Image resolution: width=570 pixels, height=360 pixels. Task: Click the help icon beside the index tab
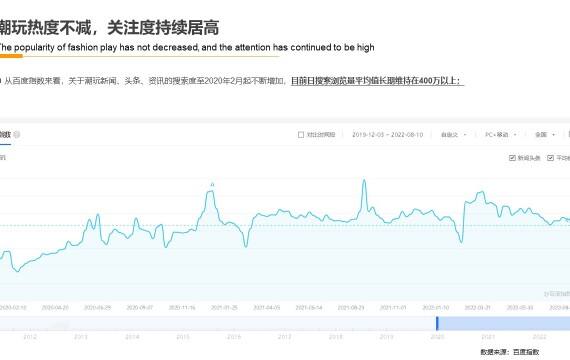[x=17, y=135]
